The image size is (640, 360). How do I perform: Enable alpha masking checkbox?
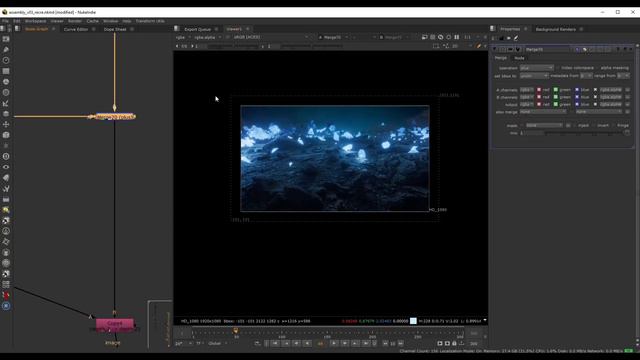click(x=597, y=68)
